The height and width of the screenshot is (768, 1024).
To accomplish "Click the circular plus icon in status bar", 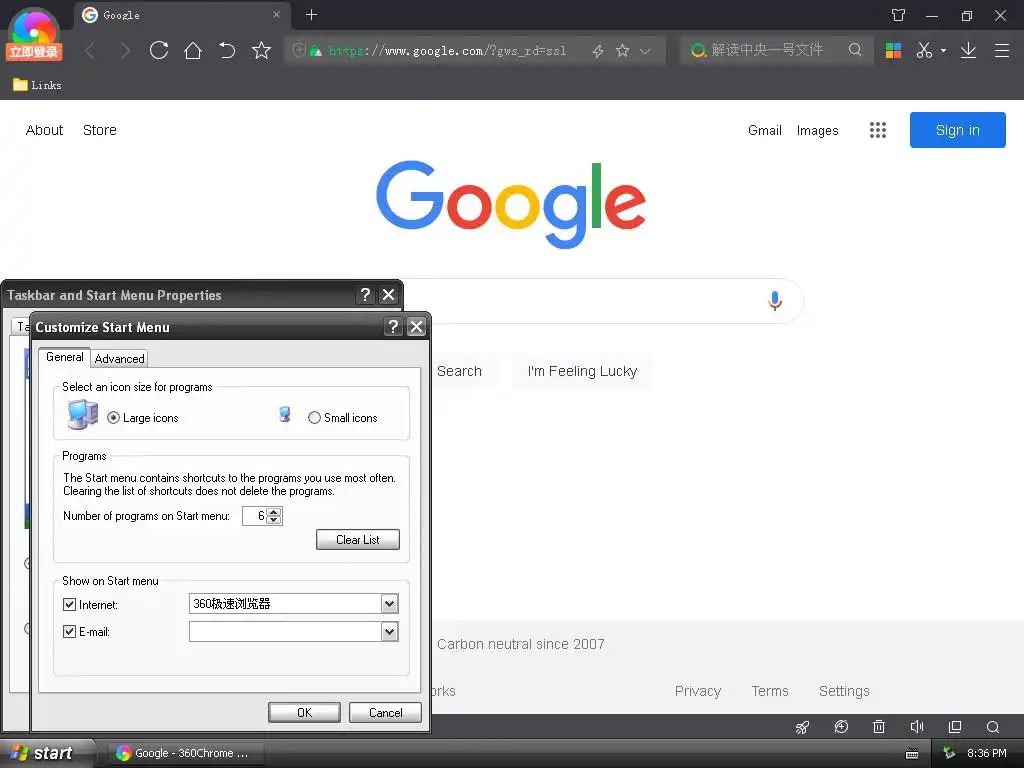I will [x=841, y=727].
